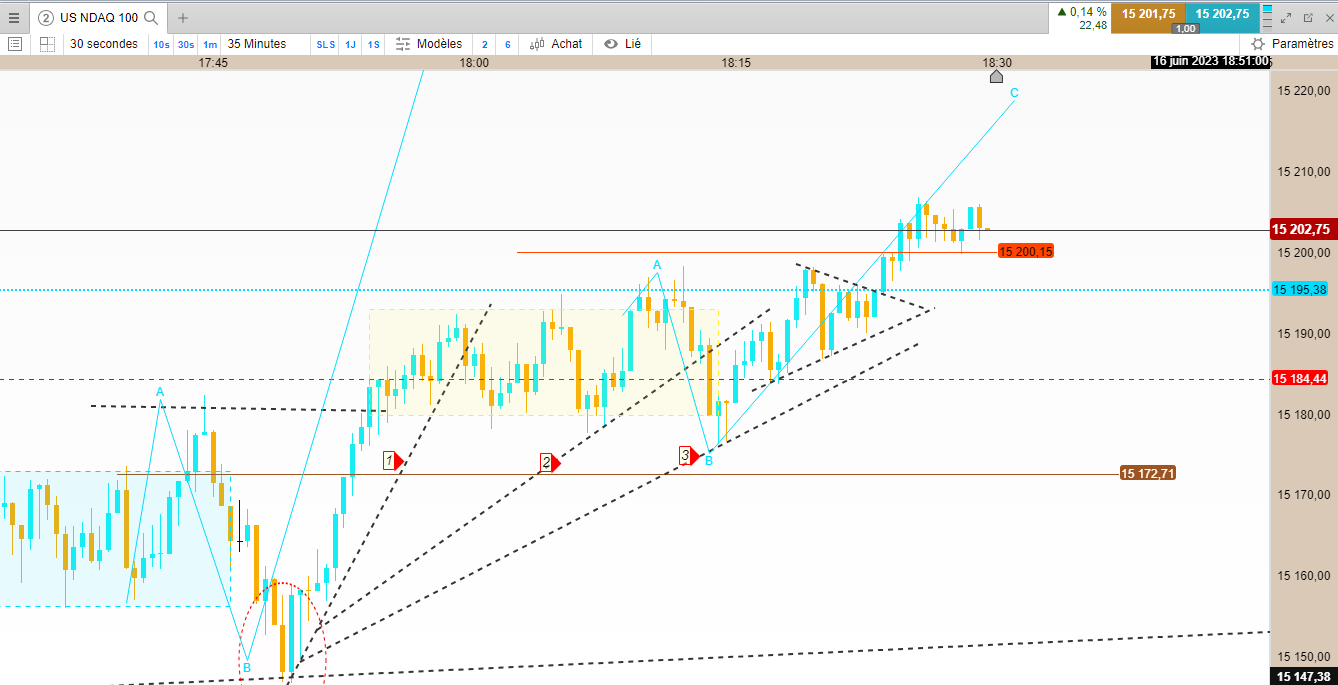
Task: Add a new chart tab
Action: click(183, 18)
